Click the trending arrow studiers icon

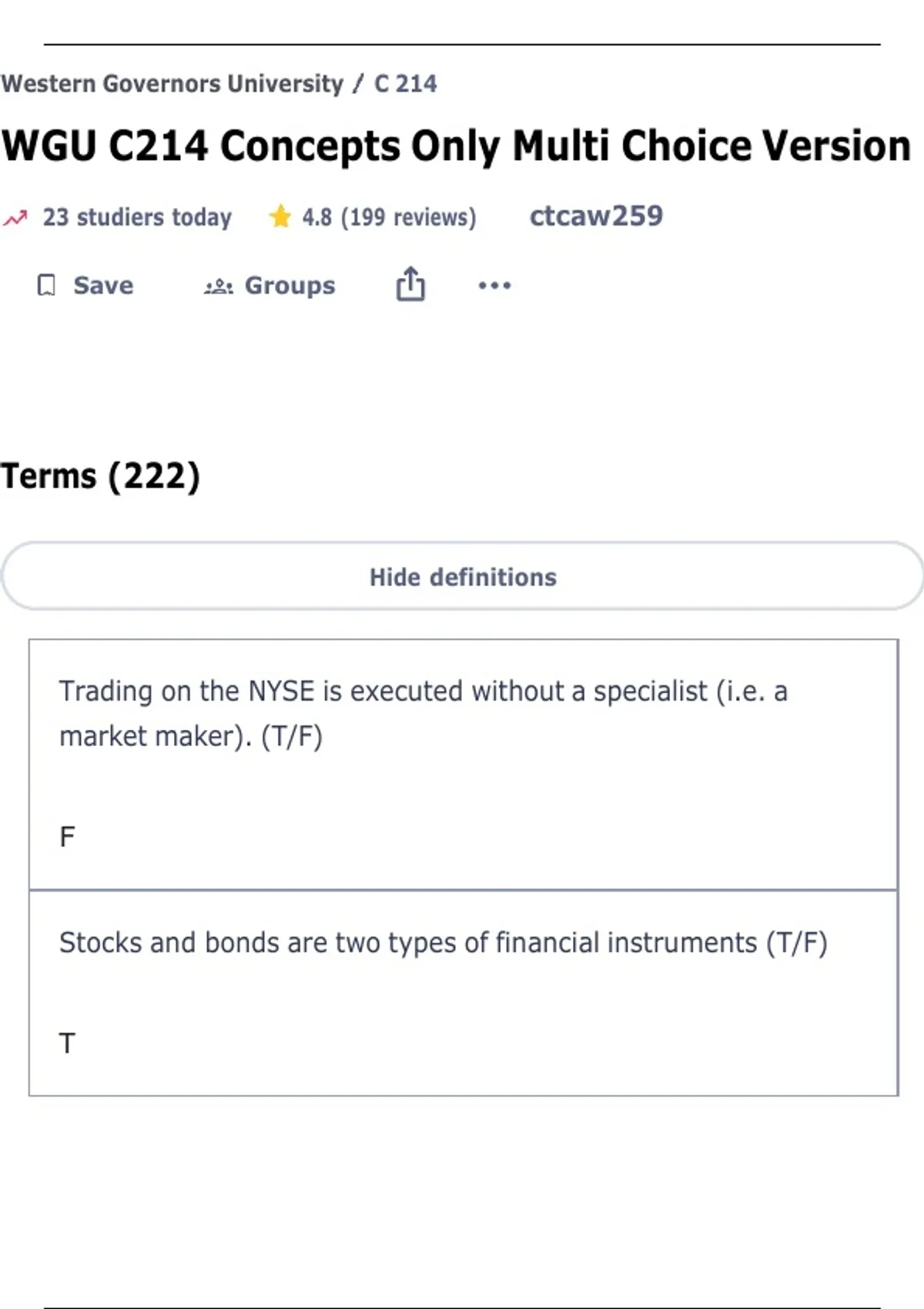15,218
